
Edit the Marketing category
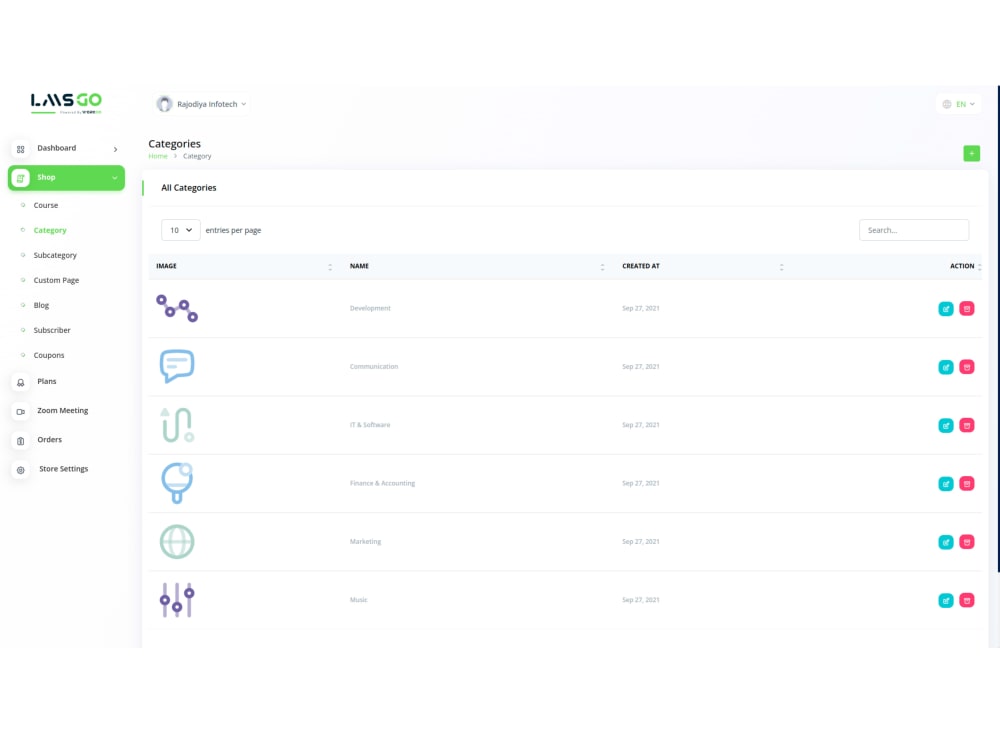click(946, 541)
